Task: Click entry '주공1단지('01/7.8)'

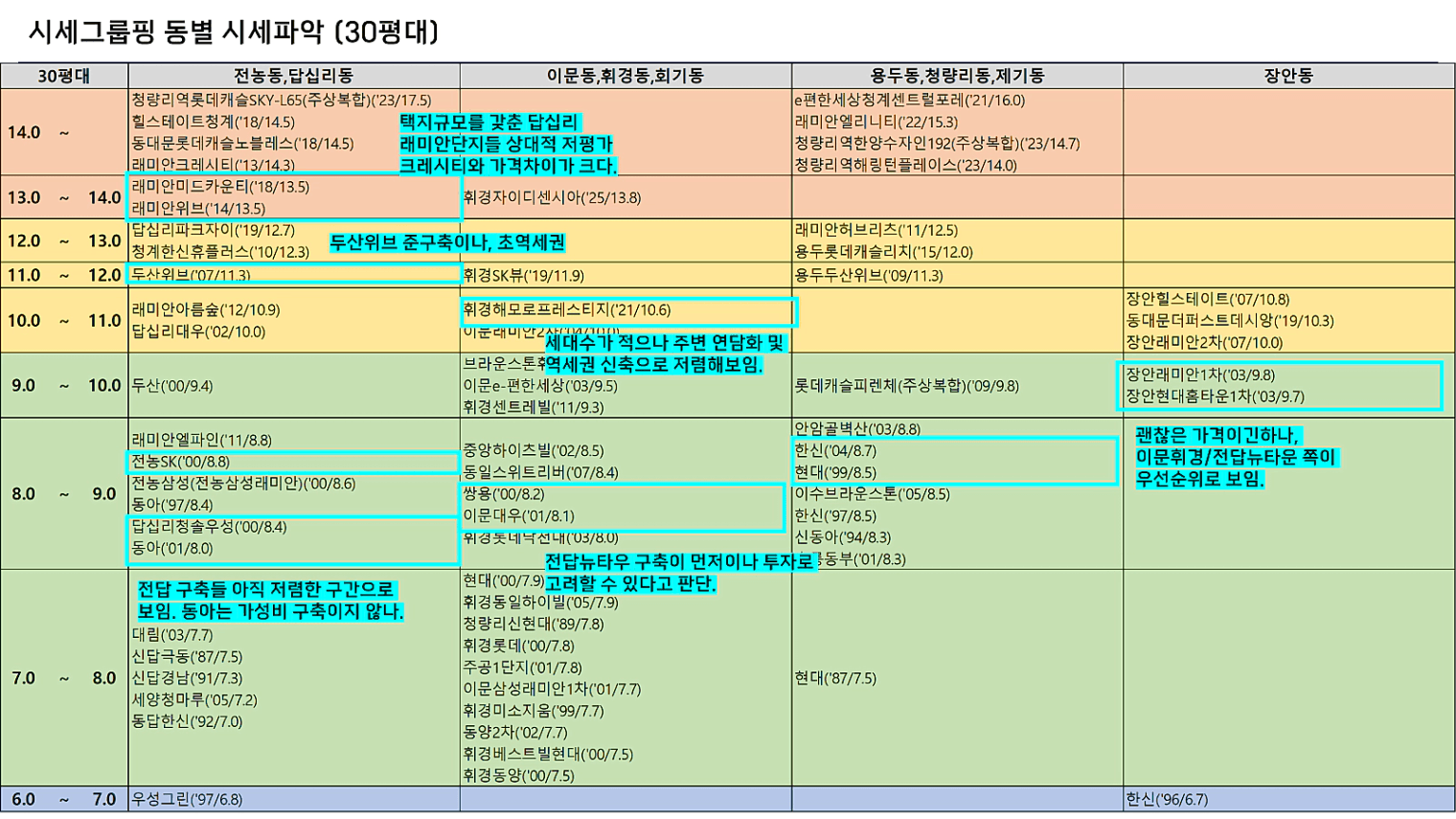Action: (x=522, y=668)
